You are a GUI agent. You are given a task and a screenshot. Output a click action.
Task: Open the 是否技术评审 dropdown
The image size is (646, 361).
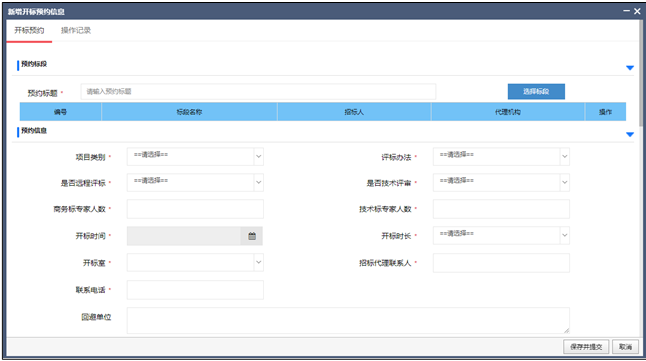501,182
